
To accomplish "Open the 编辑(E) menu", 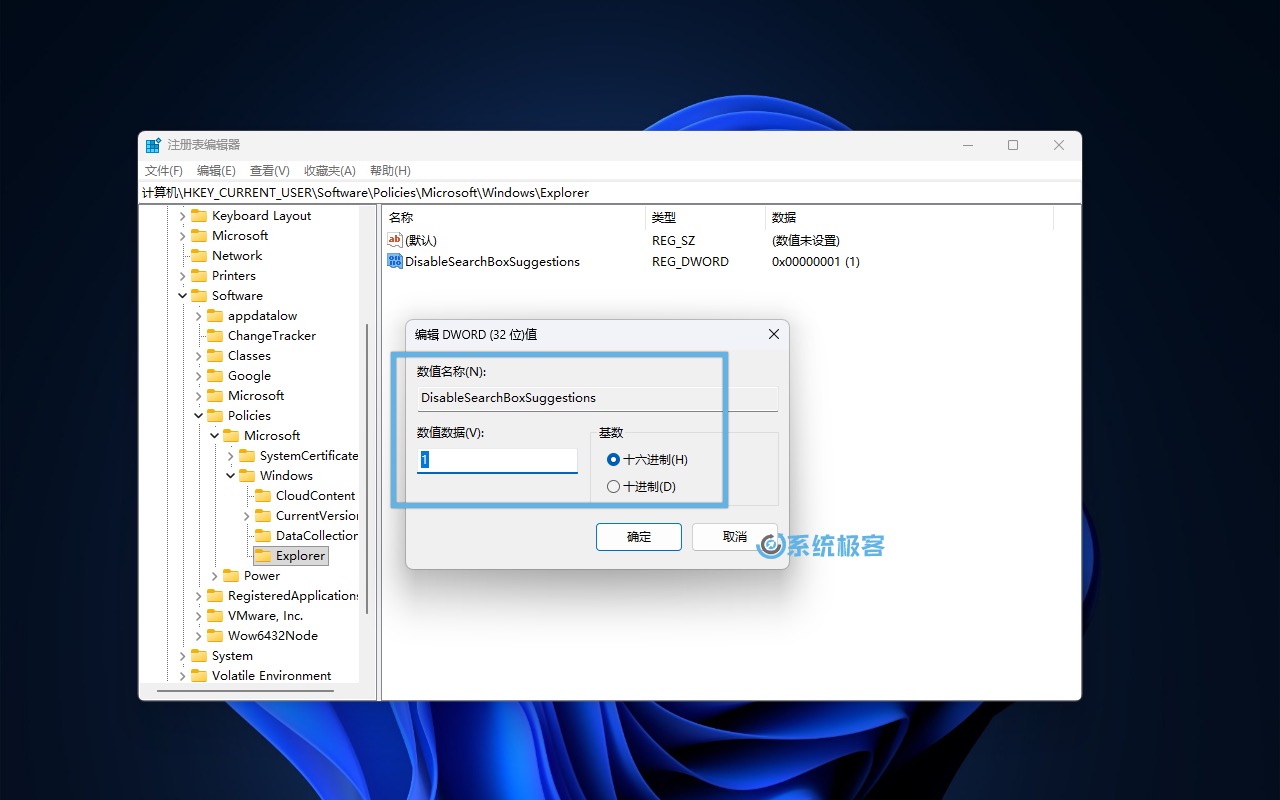I will [x=215, y=170].
